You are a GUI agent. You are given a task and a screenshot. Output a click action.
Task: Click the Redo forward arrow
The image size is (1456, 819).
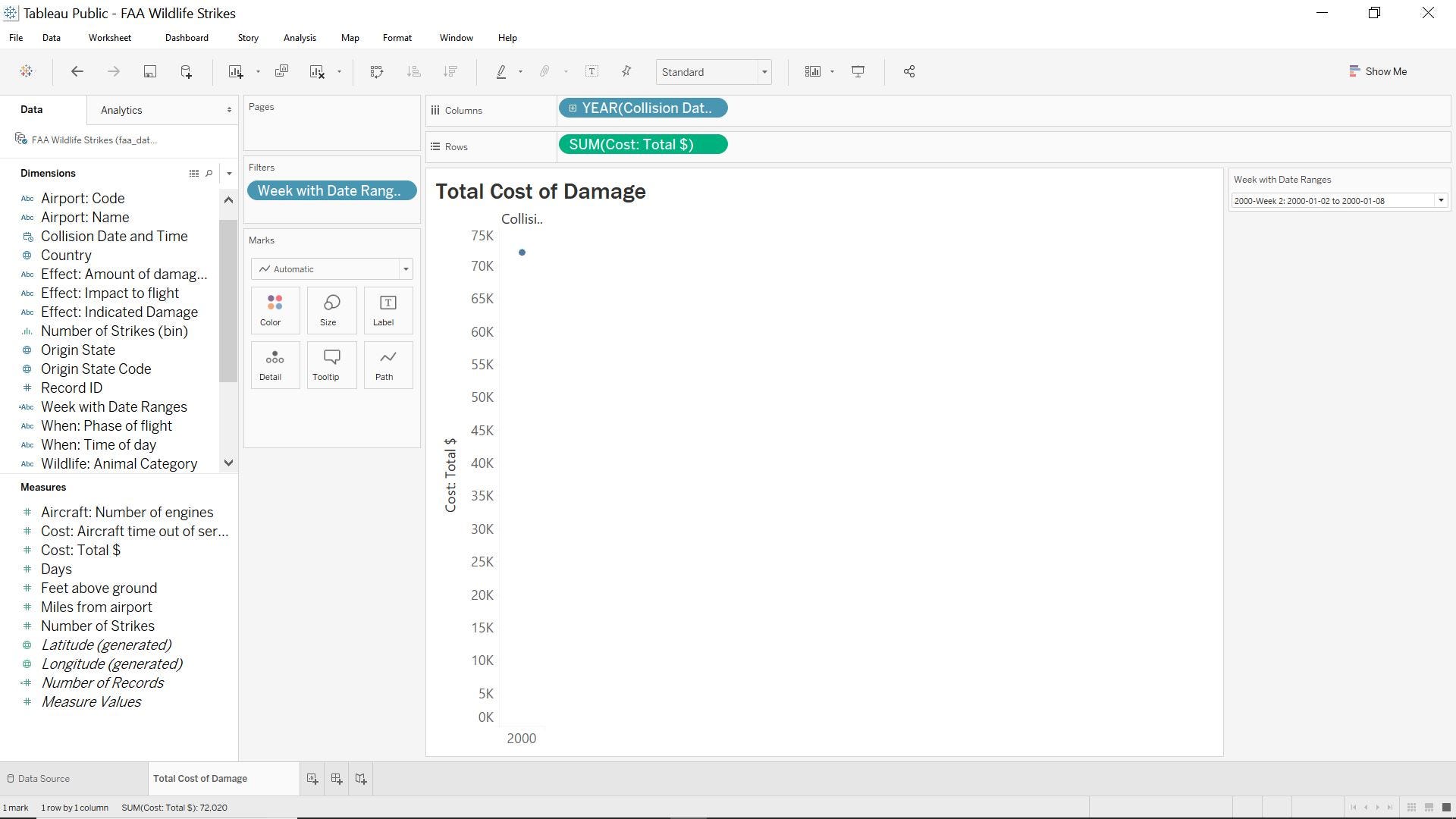114,71
